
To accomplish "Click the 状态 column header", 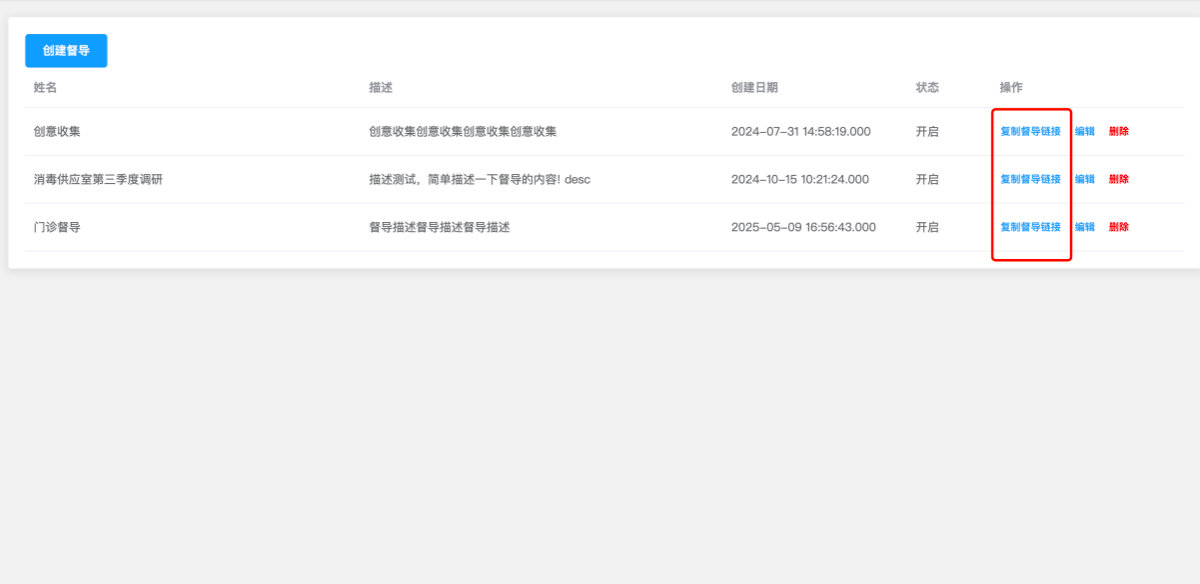I will (927, 87).
